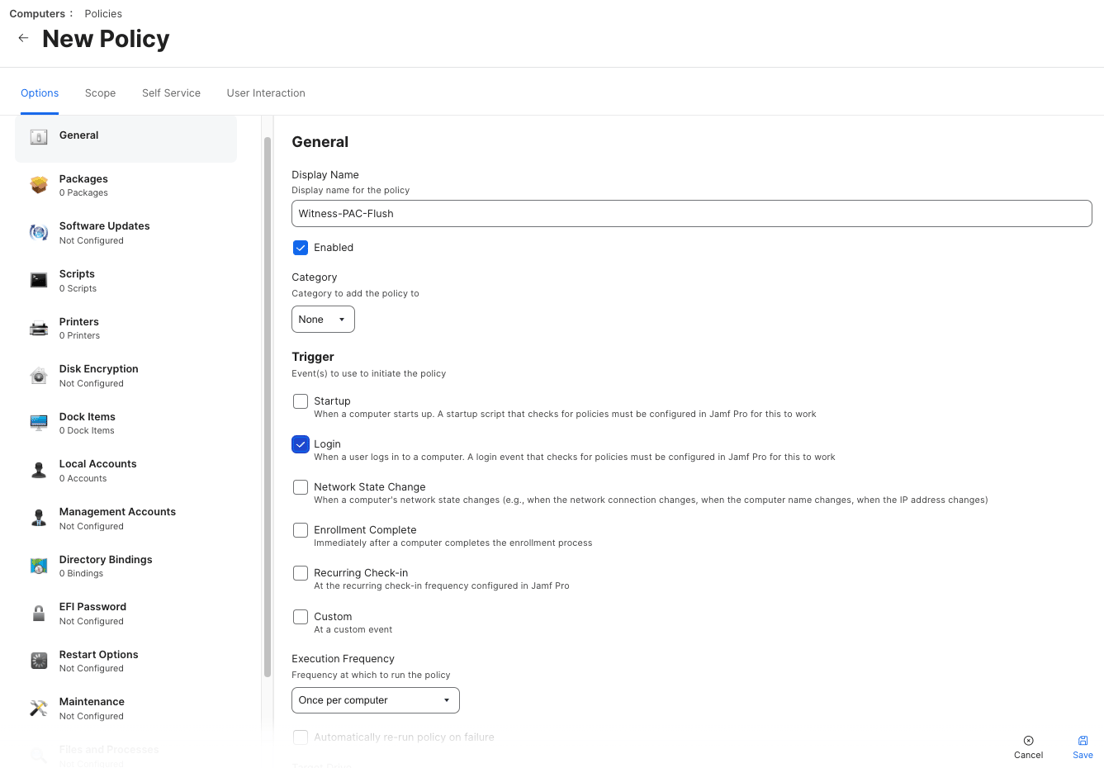Select the Disk Encryption icon
The image size is (1104, 768).
(x=39, y=376)
